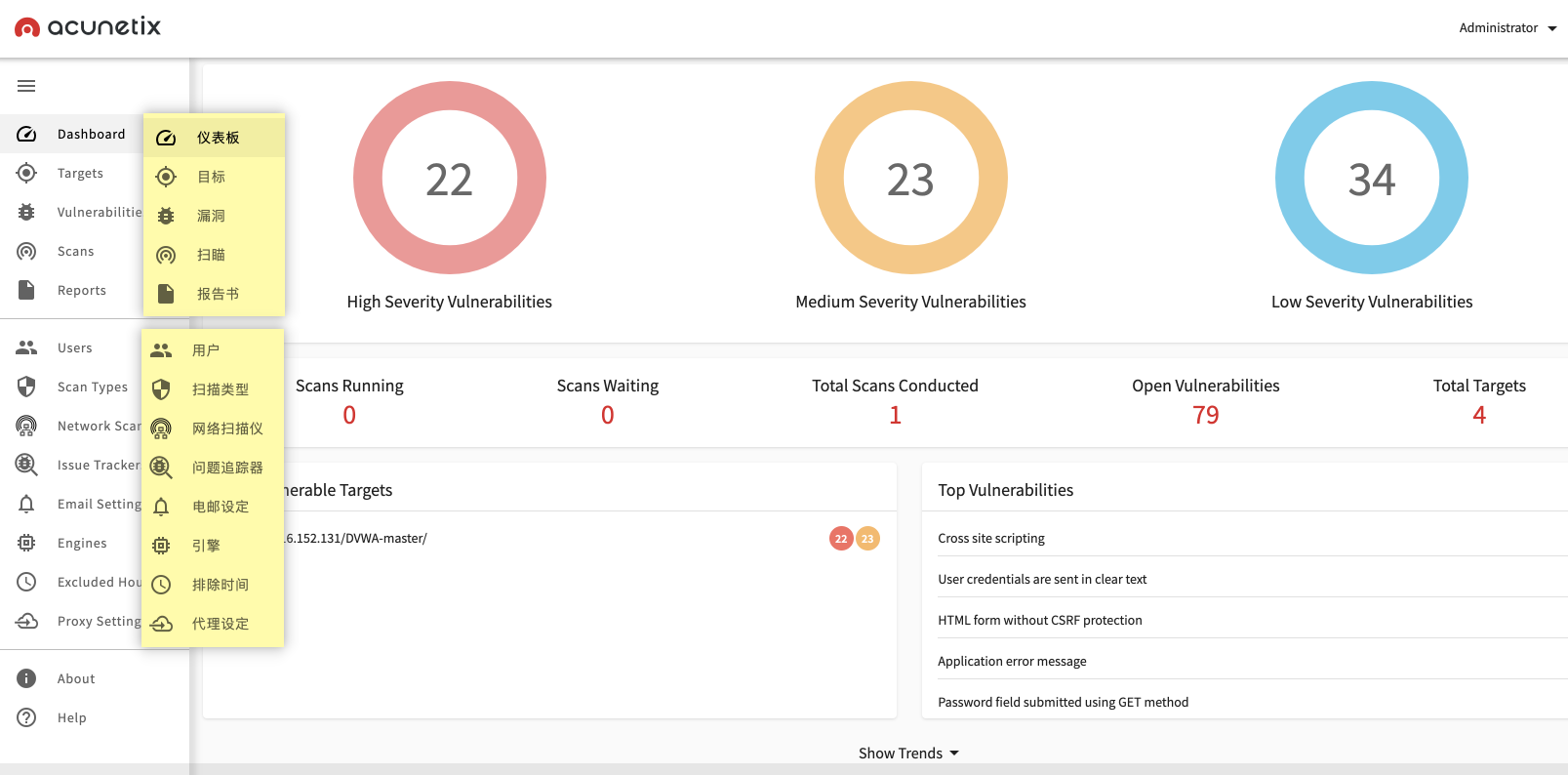Image resolution: width=1568 pixels, height=775 pixels.
Task: Click the Help question mark icon
Action: (x=26, y=717)
